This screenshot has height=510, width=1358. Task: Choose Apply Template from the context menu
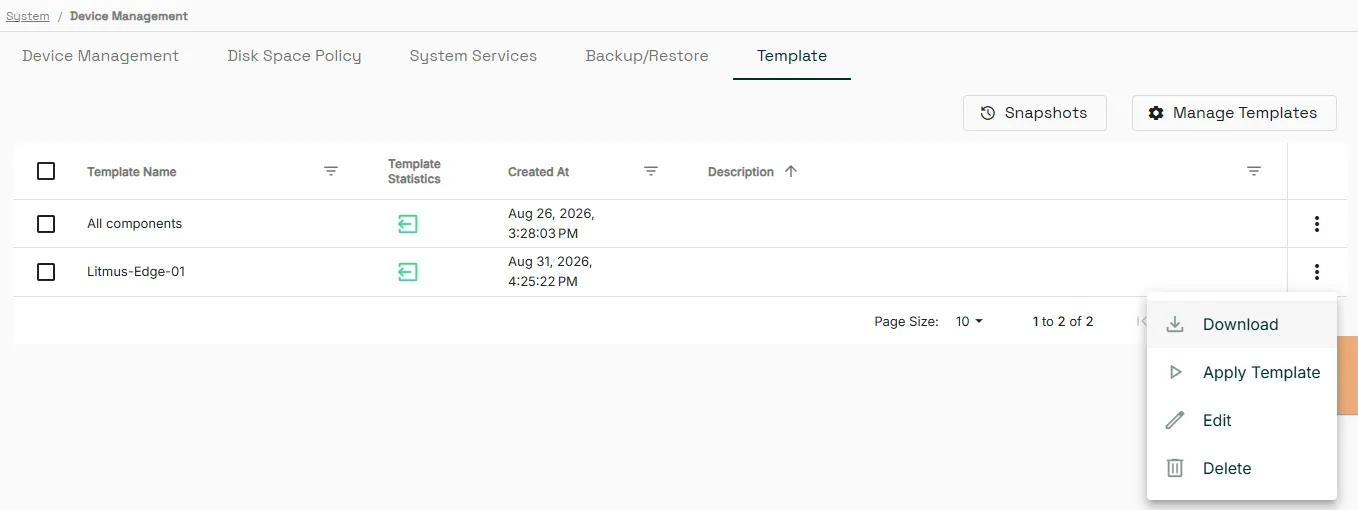1242,372
